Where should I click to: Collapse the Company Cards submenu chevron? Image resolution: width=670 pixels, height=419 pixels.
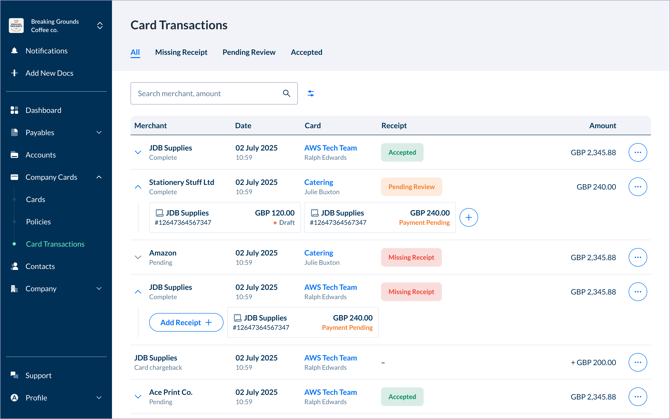point(99,177)
